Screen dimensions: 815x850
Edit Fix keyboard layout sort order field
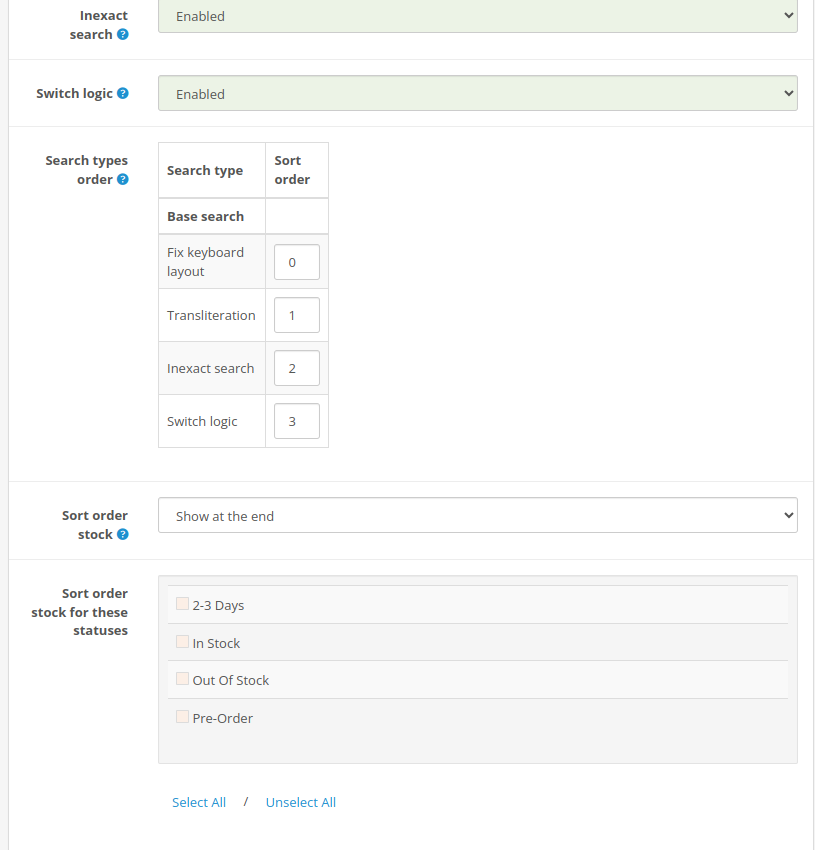pyautogui.click(x=297, y=262)
